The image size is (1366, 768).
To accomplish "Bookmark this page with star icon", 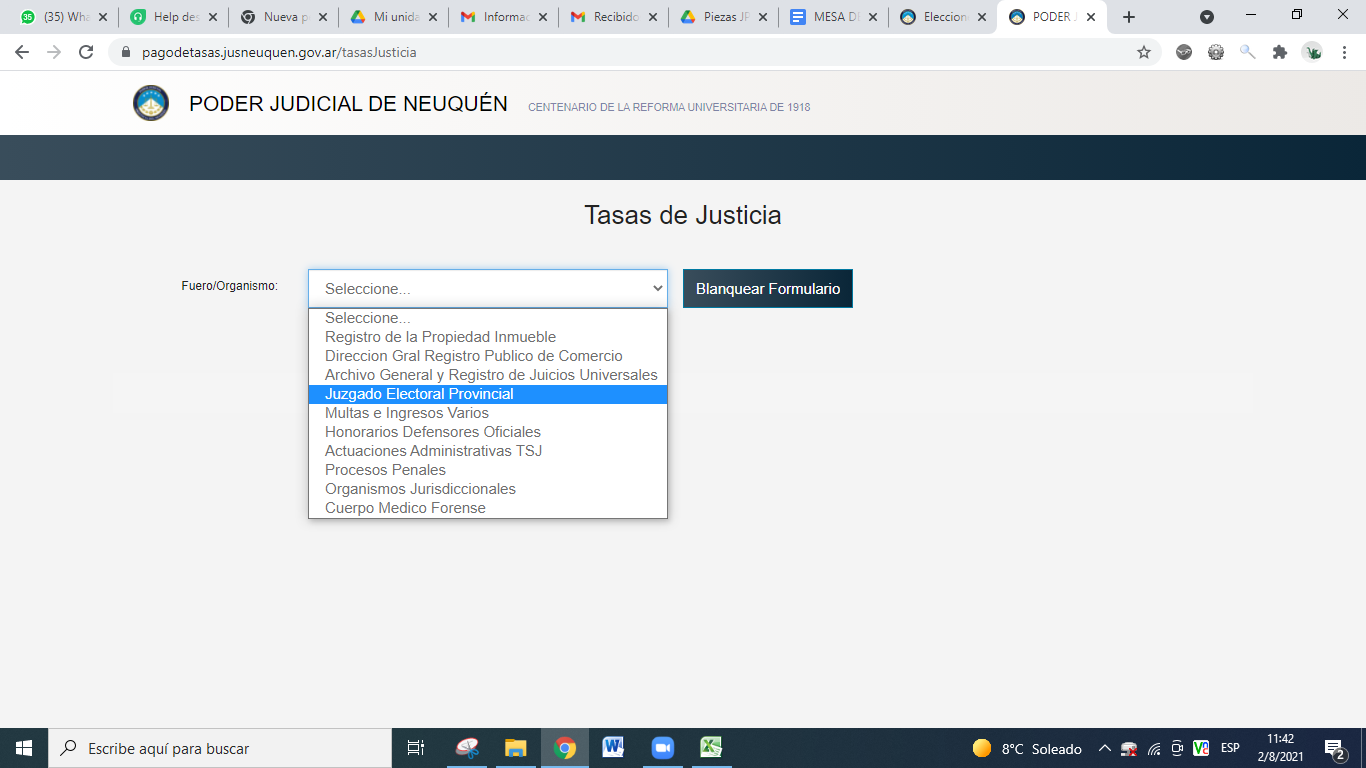I will [1144, 52].
